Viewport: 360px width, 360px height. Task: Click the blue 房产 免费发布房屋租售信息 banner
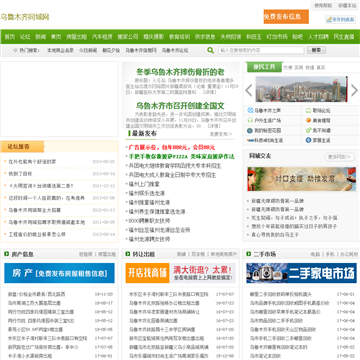click(x=59, y=273)
